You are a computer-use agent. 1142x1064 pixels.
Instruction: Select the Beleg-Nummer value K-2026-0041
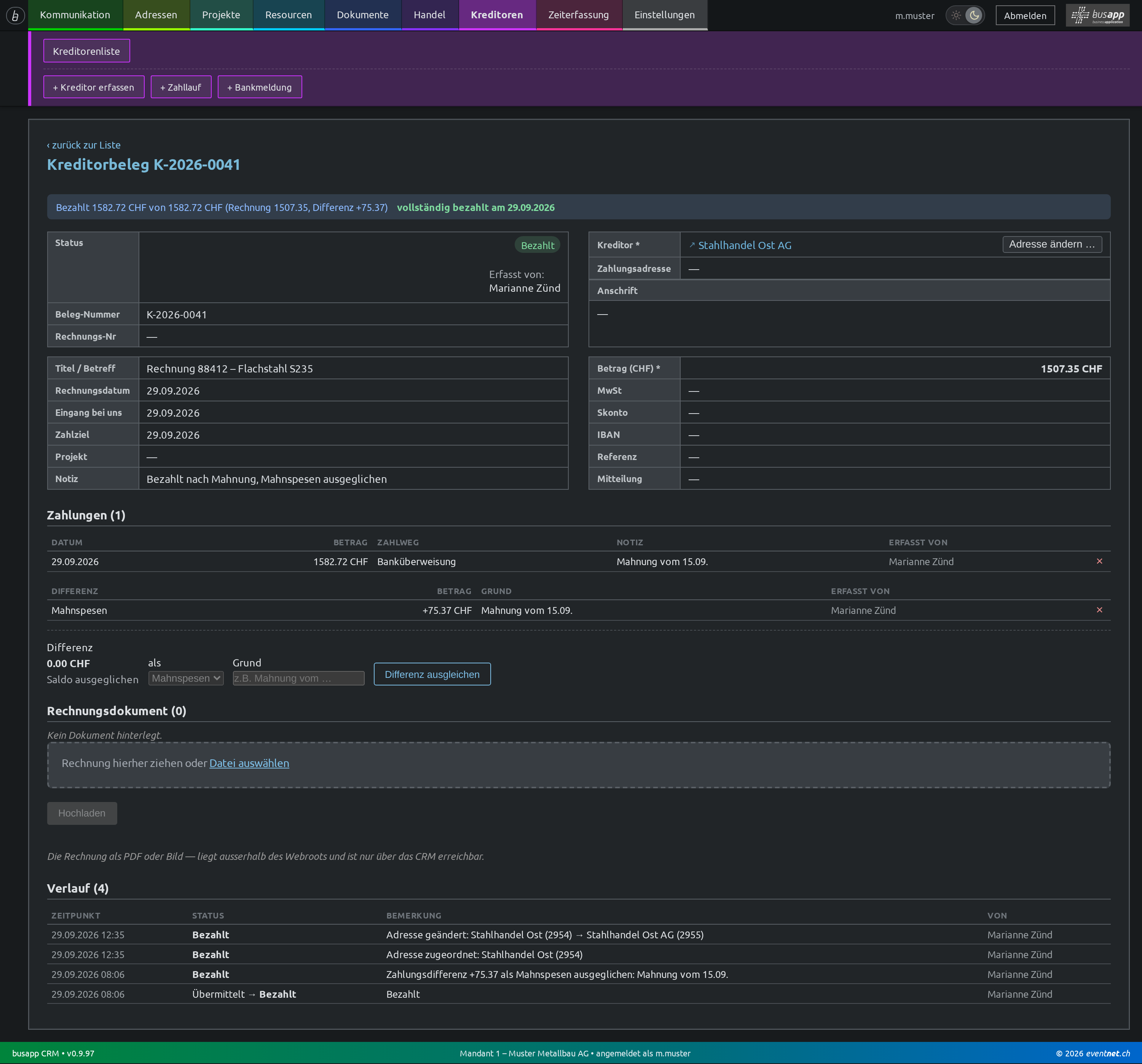pos(177,315)
